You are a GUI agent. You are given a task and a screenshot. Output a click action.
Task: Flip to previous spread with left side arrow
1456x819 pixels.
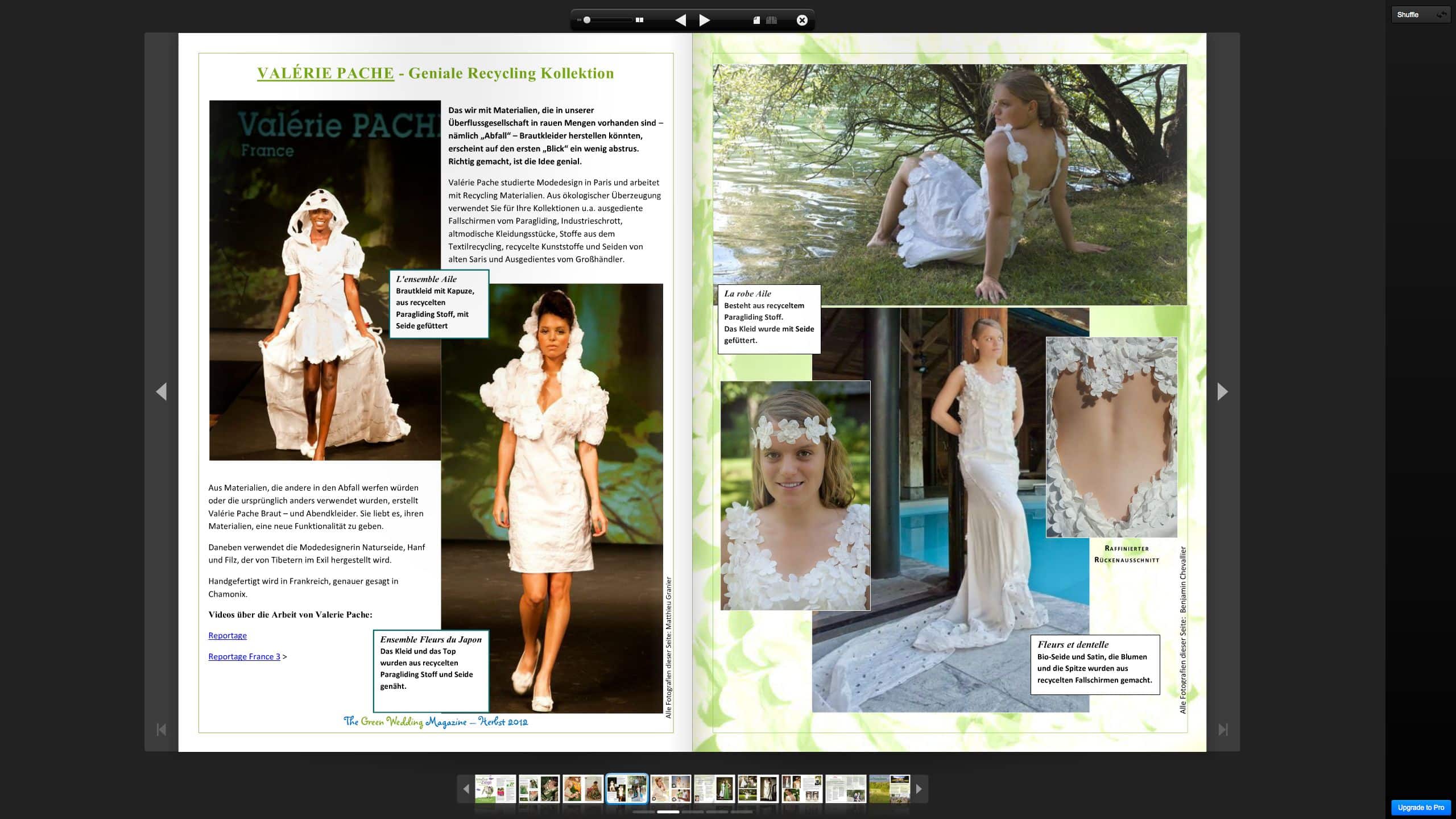tap(162, 391)
